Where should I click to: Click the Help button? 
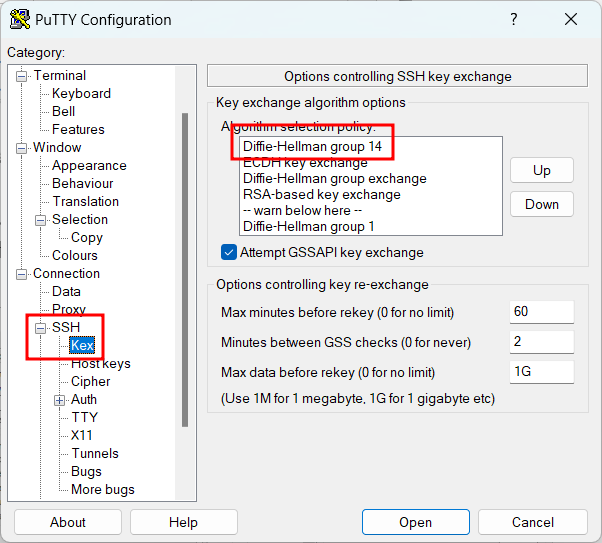184,522
